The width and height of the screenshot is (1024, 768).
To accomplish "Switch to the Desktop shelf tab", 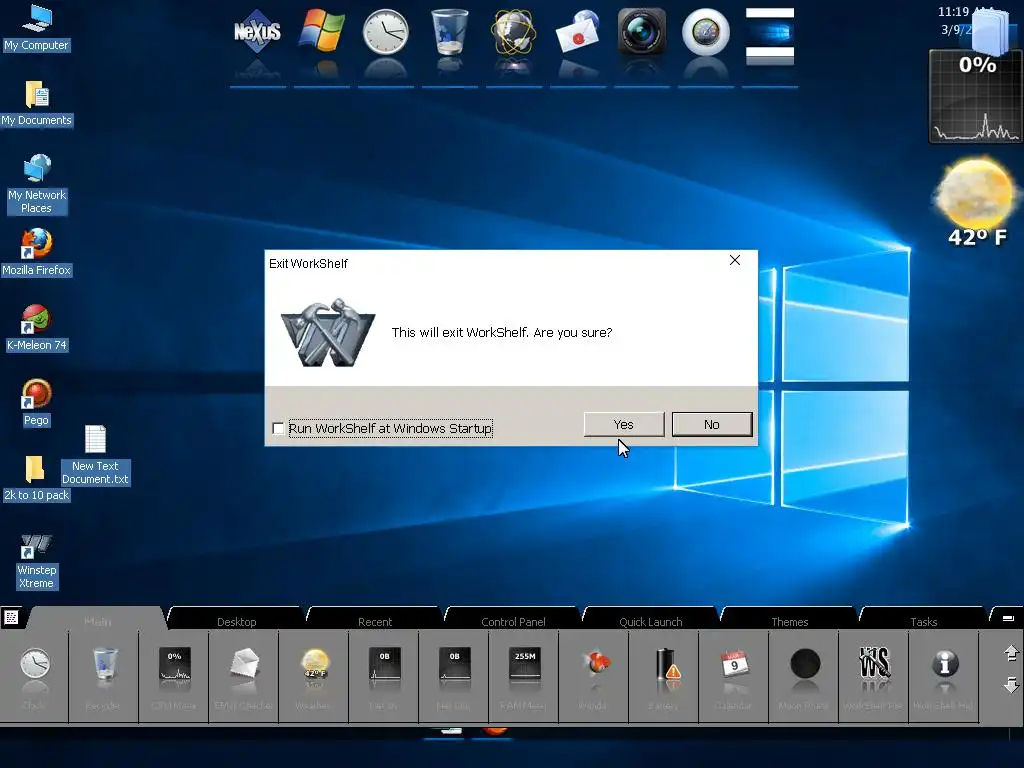I will [x=236, y=621].
